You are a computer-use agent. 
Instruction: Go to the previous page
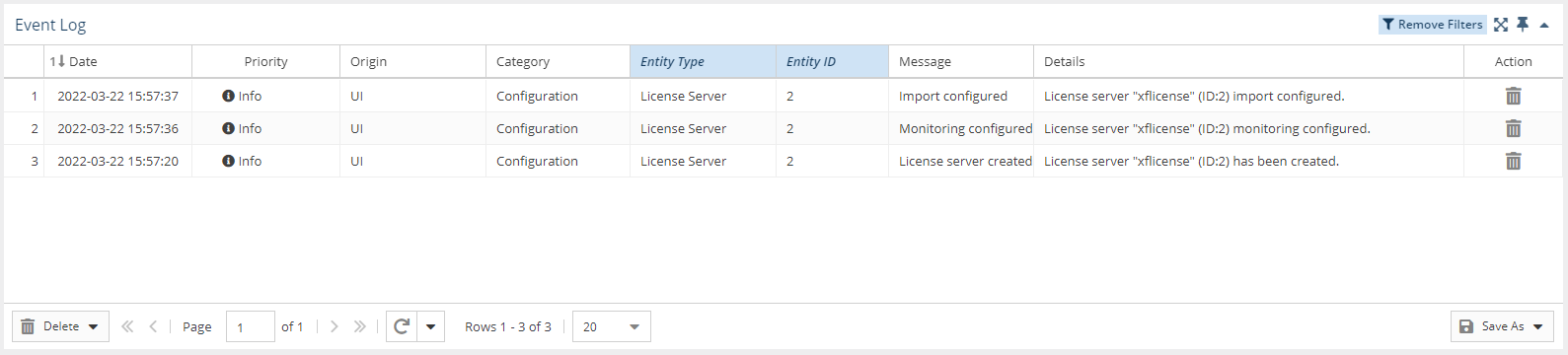click(x=153, y=326)
